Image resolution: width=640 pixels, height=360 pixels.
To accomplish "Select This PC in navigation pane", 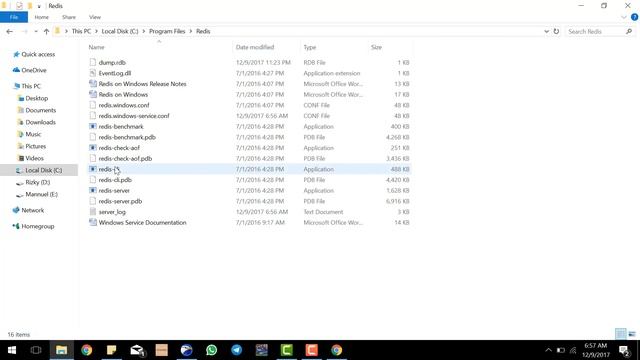I will point(27,86).
